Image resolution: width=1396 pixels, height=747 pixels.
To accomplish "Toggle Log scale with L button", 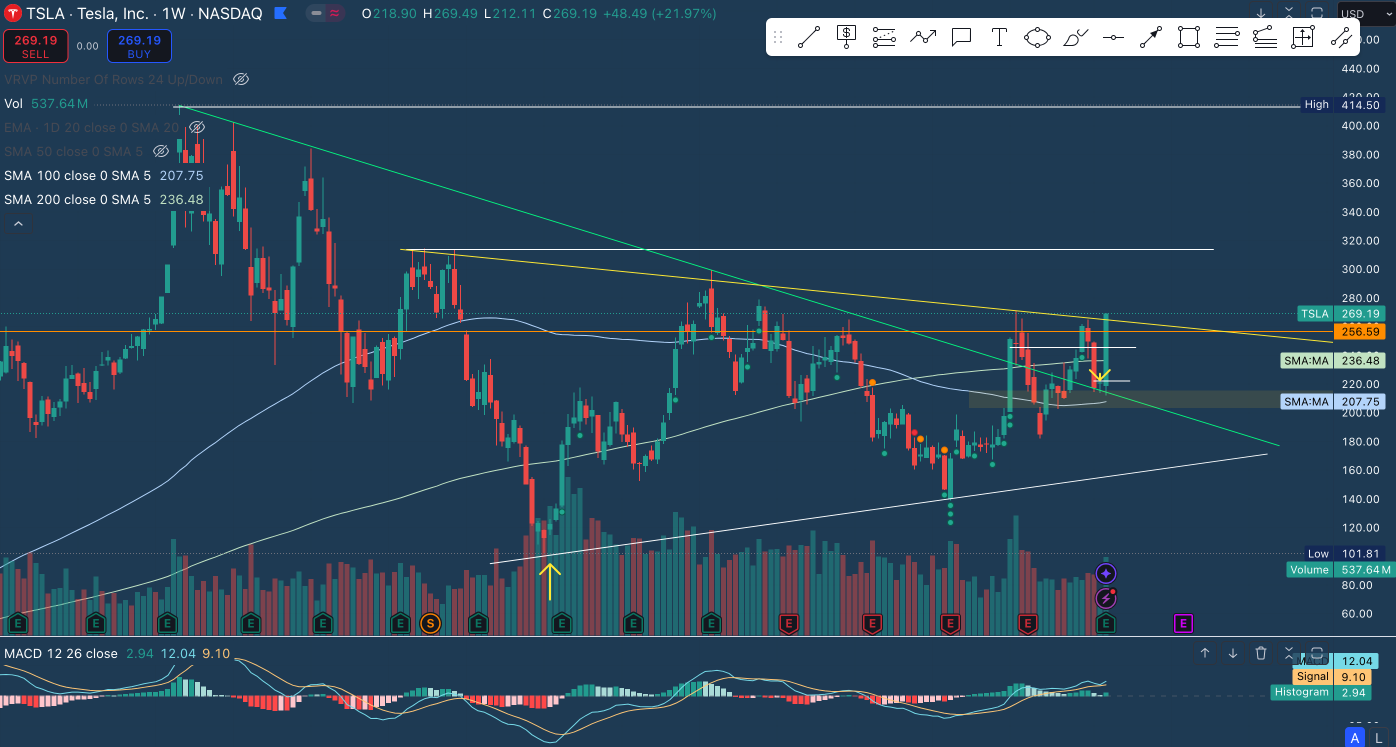I will (1379, 737).
